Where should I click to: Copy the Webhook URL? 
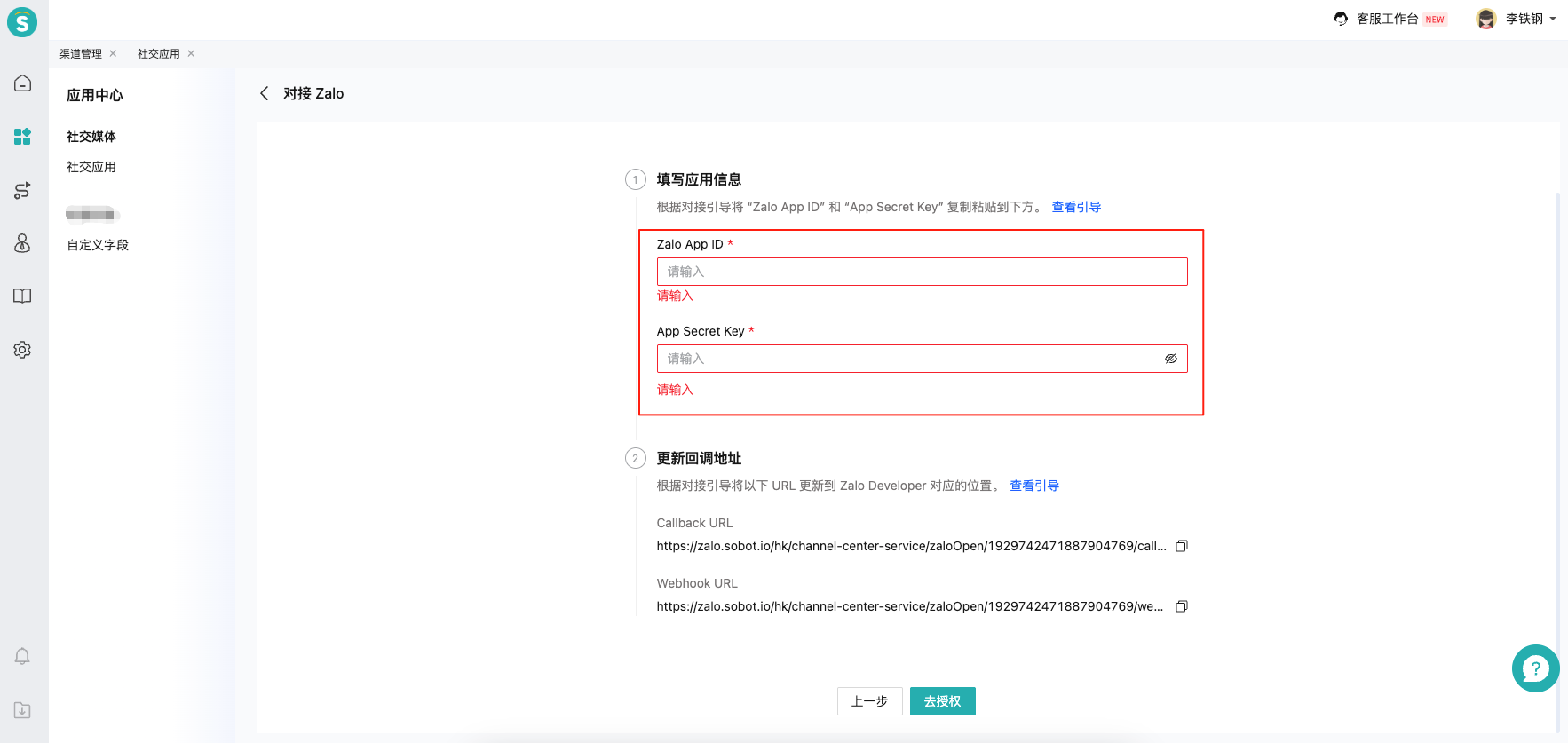[1182, 606]
